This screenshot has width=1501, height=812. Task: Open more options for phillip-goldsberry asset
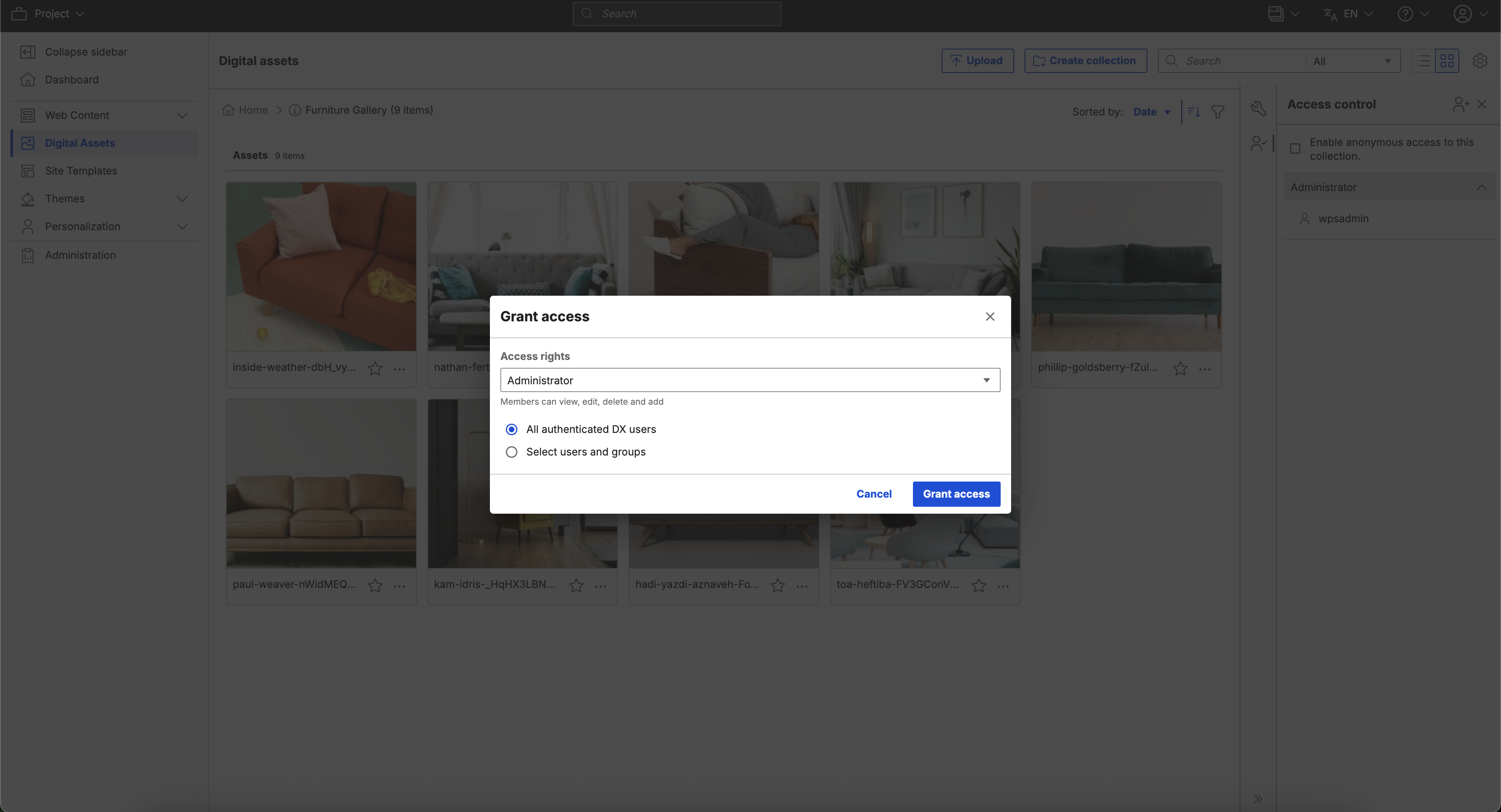(1205, 369)
